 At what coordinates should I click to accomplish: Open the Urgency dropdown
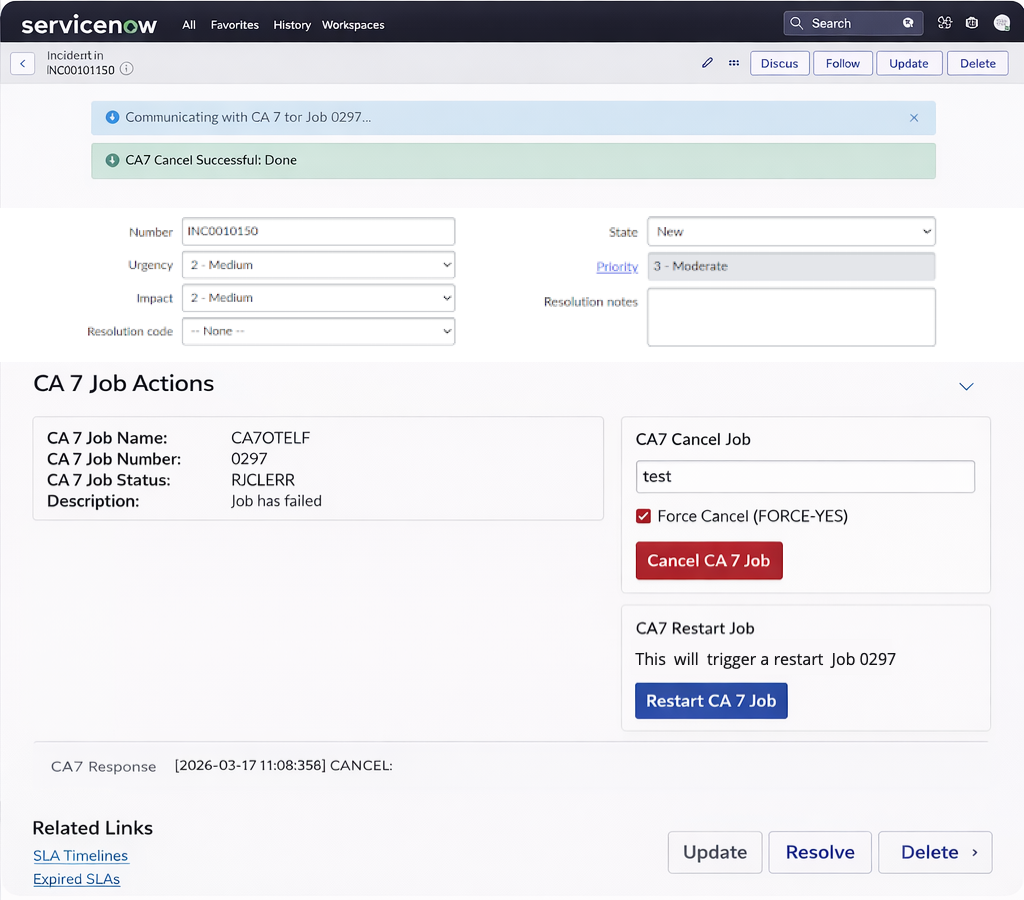319,265
